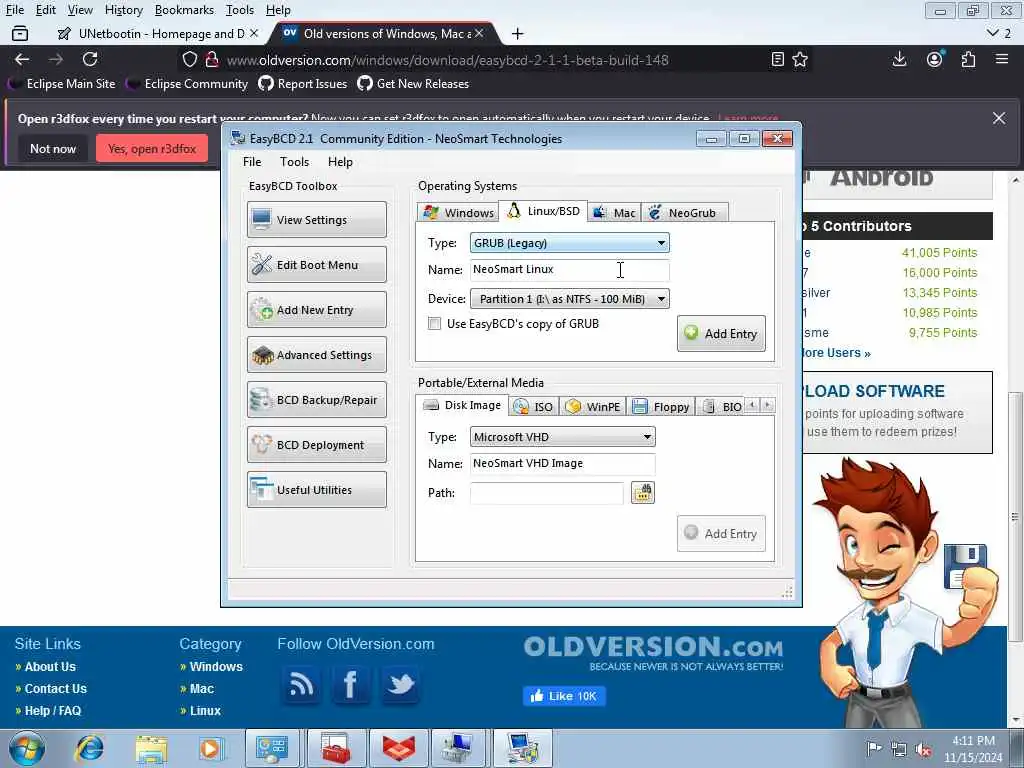Select the WinPE media tab
This screenshot has height=768, width=1024.
coord(593,406)
